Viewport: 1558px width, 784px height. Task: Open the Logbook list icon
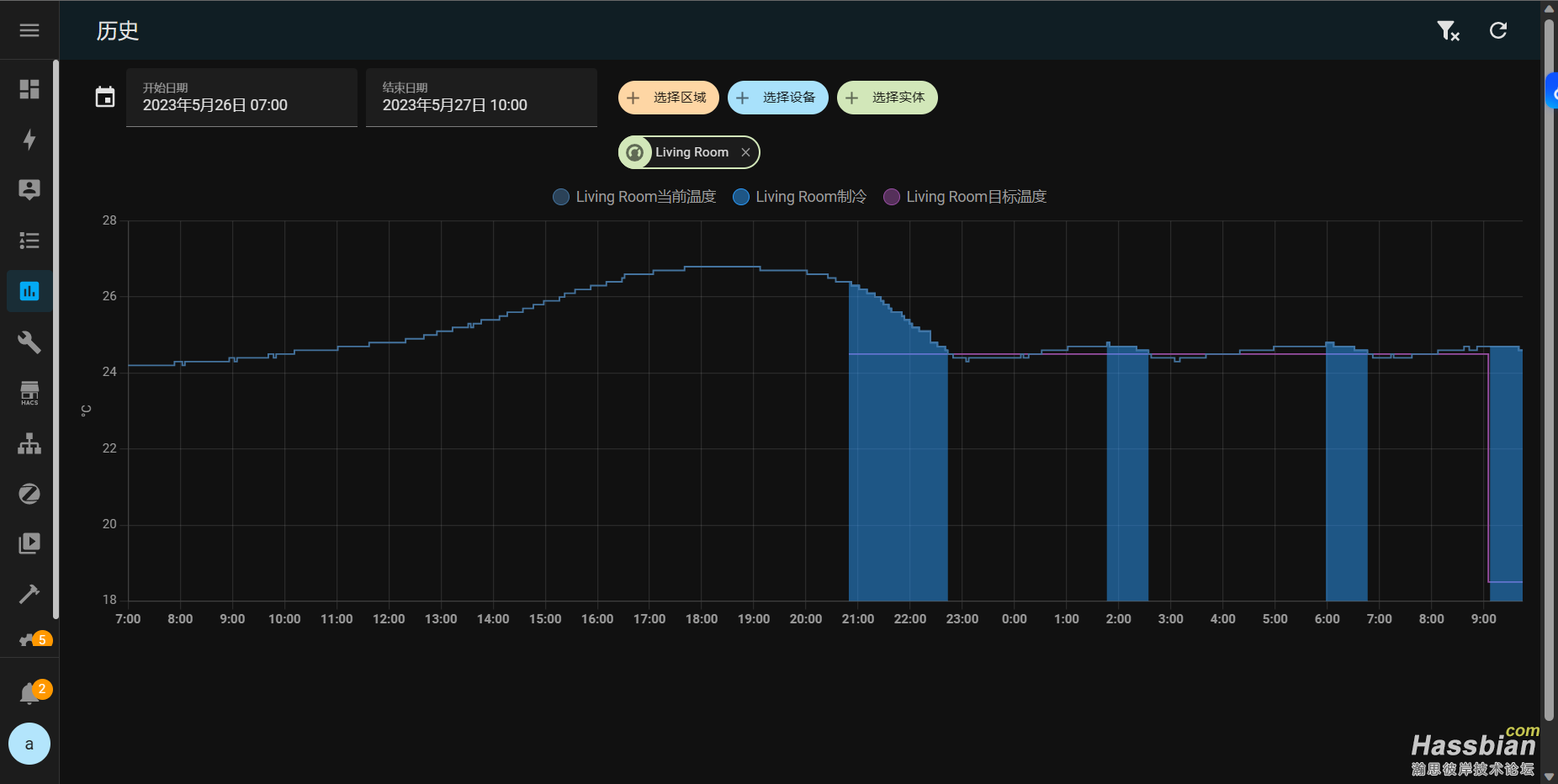point(29,241)
